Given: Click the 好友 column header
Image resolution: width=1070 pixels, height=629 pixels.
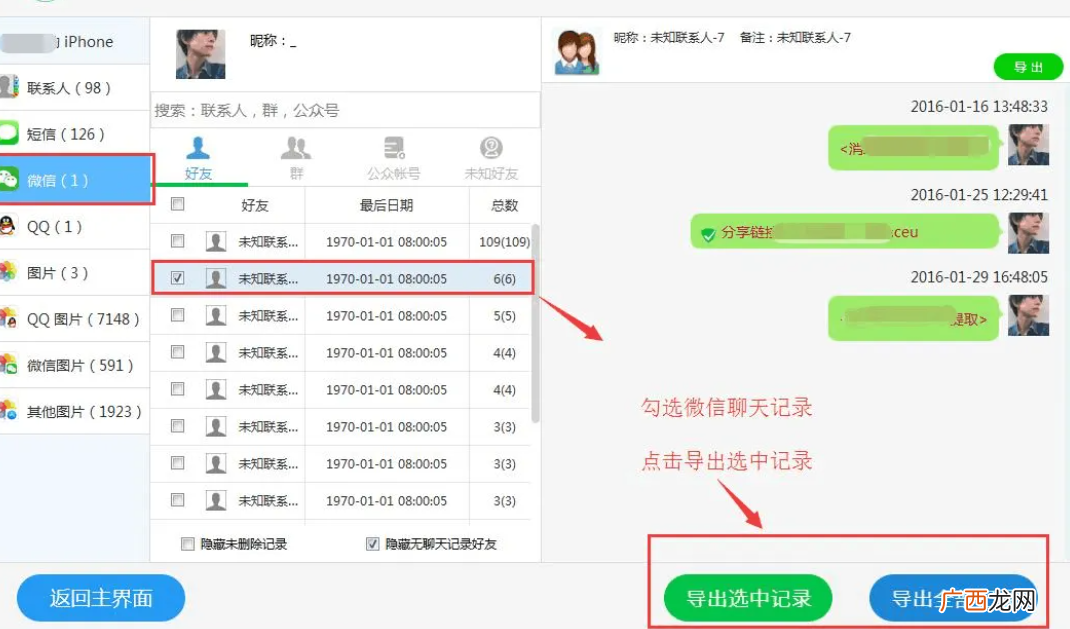Looking at the screenshot, I should click(255, 205).
